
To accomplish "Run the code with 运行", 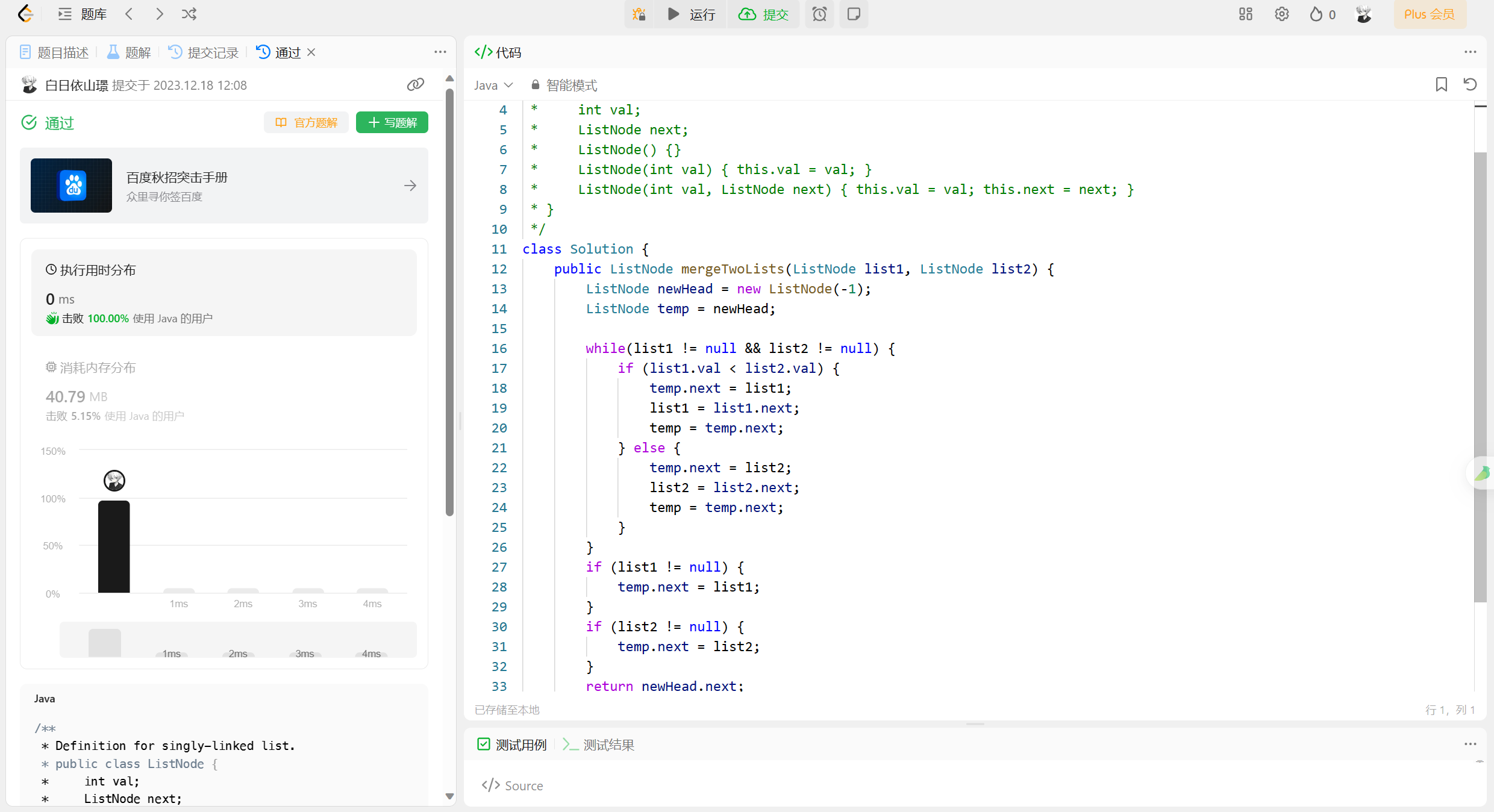I will [692, 14].
